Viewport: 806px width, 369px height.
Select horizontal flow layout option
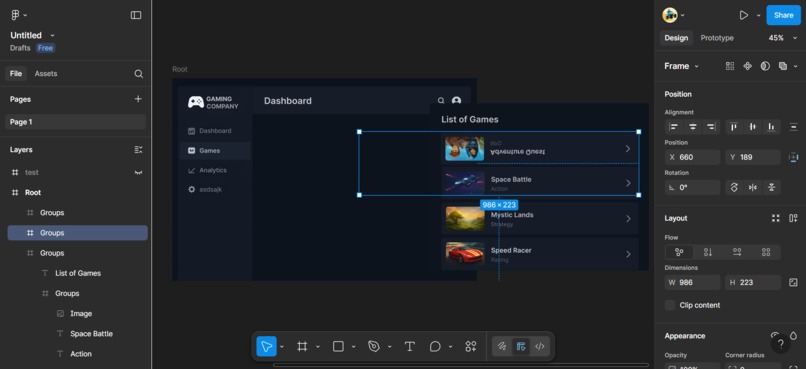[737, 252]
